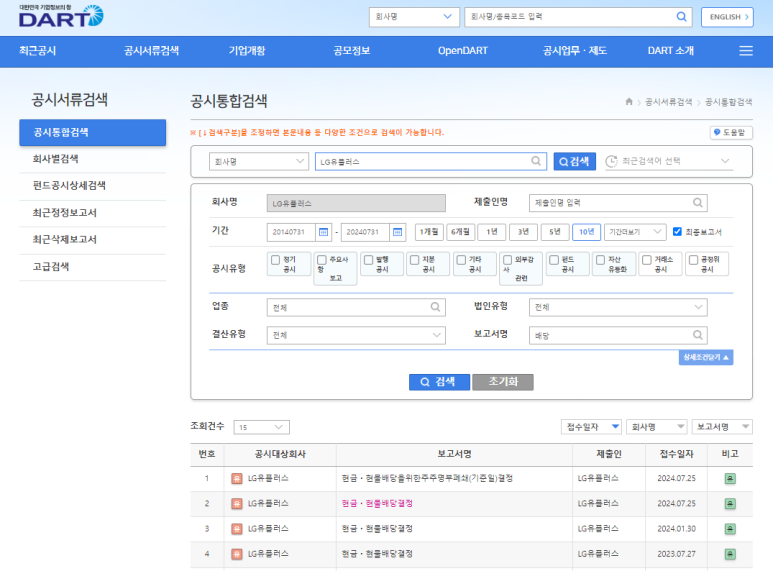Open the 기업개황 menu
Image resolution: width=773 pixels, height=571 pixels.
tap(247, 51)
